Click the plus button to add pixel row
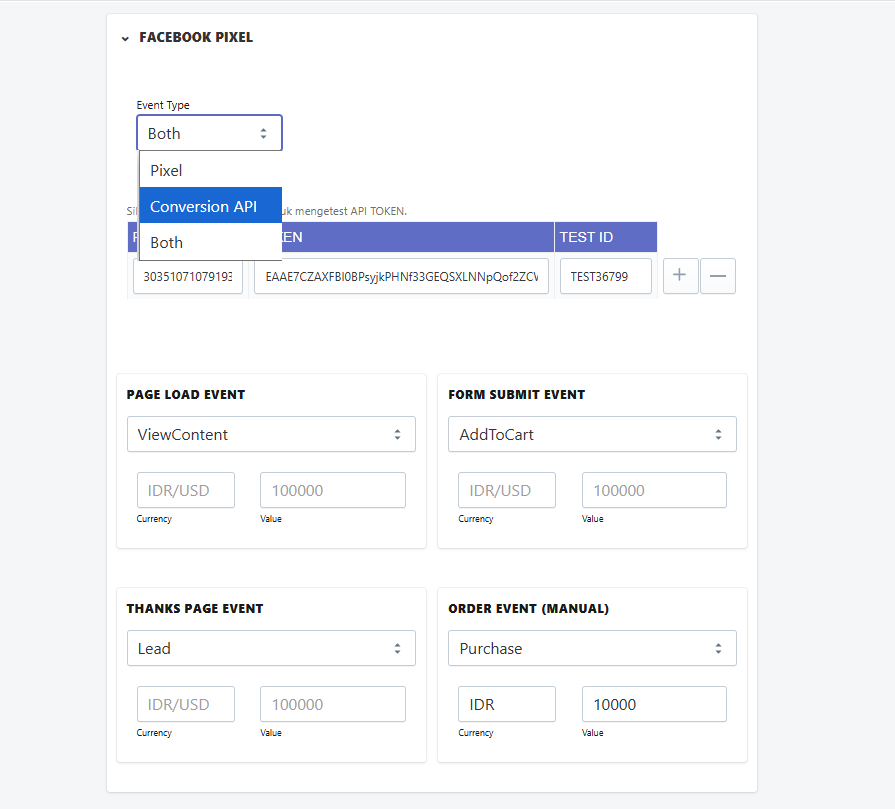Screen dimensions: 895x809 (680, 276)
